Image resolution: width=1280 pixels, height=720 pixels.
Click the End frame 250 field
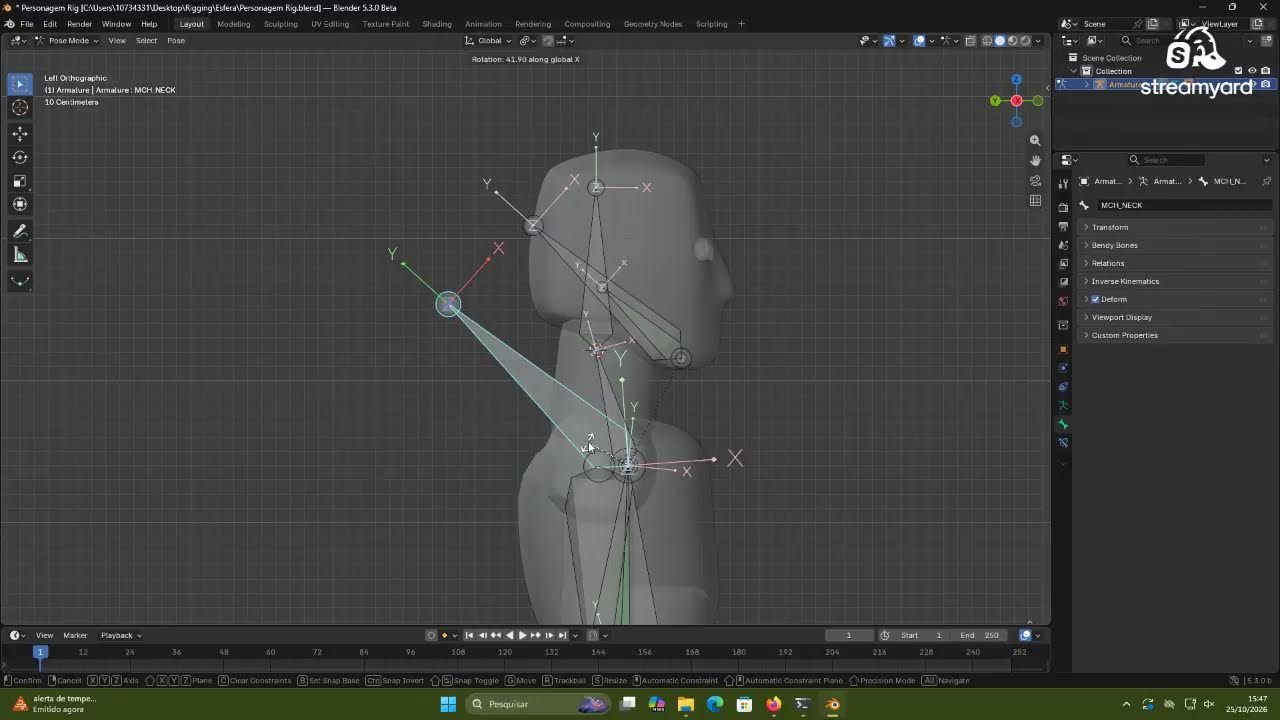(x=980, y=635)
